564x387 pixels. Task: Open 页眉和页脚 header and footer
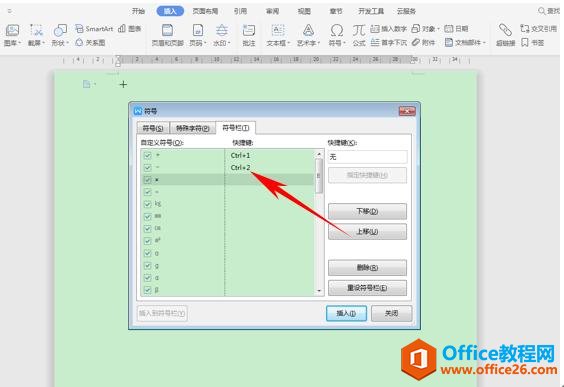click(167, 36)
